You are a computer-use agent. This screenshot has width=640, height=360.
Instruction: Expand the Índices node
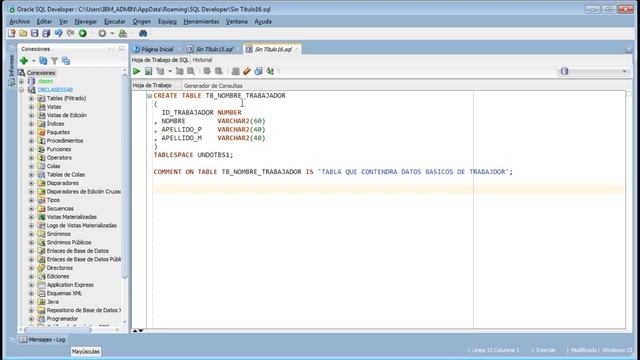click(x=31, y=124)
